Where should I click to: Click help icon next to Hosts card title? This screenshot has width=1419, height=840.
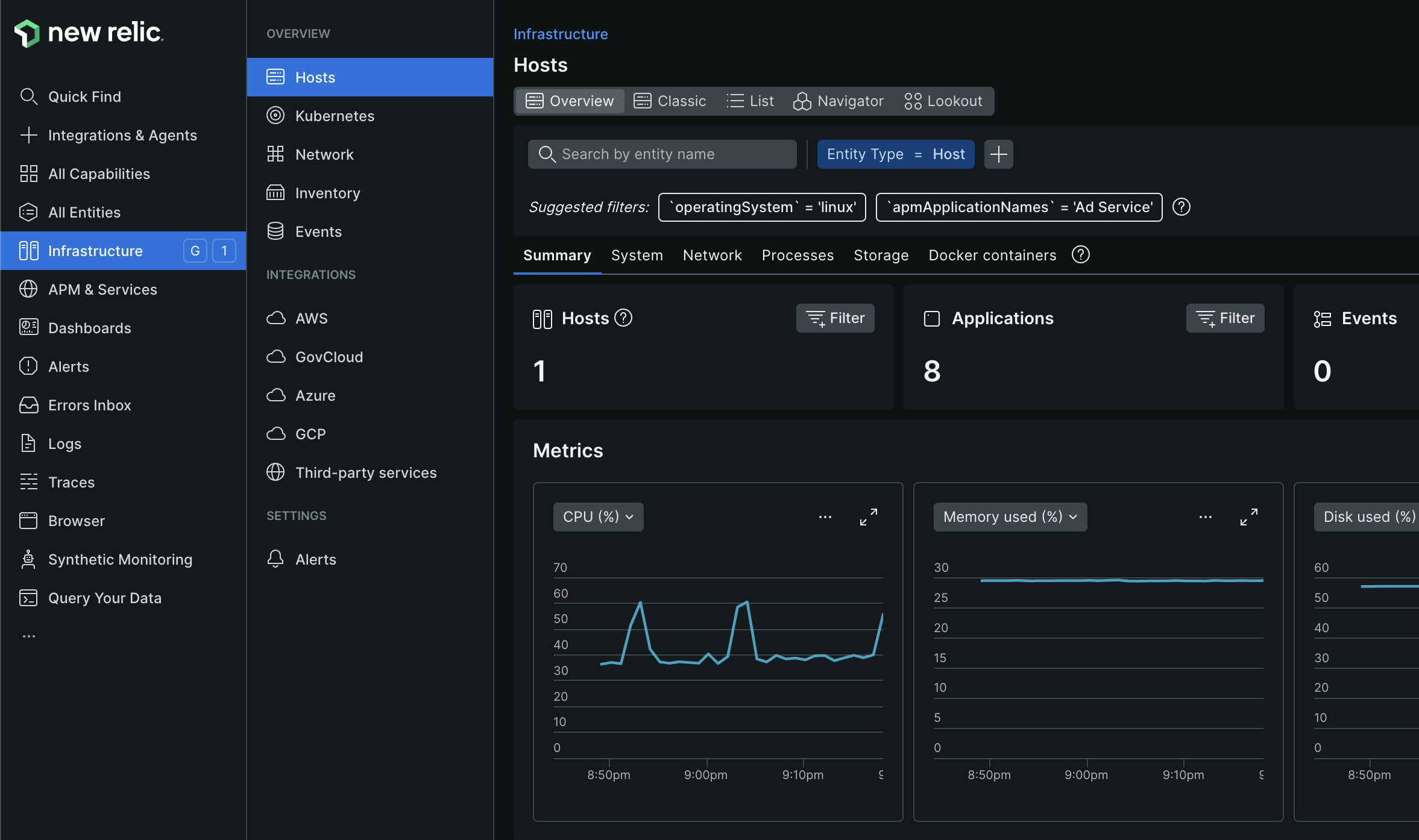(623, 318)
